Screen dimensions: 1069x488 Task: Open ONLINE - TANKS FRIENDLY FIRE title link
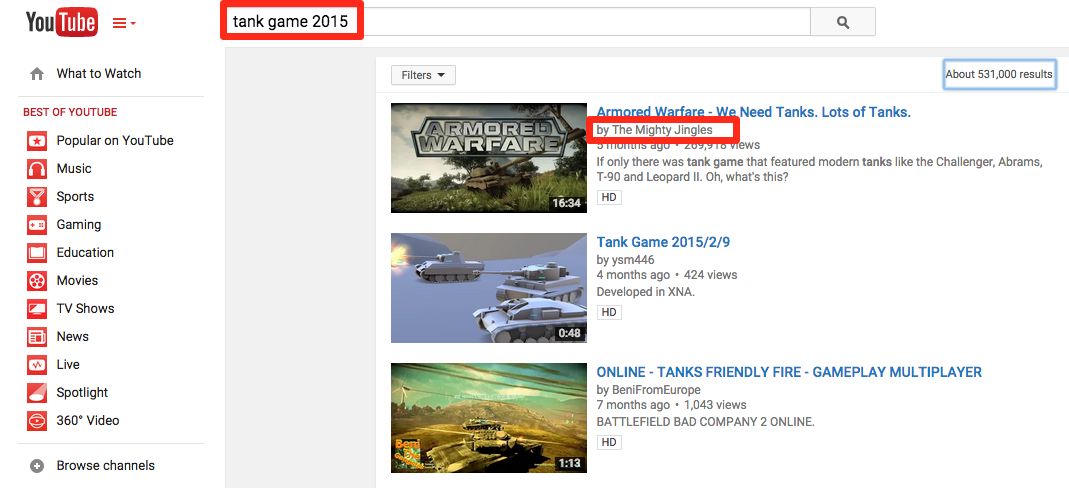pos(789,372)
